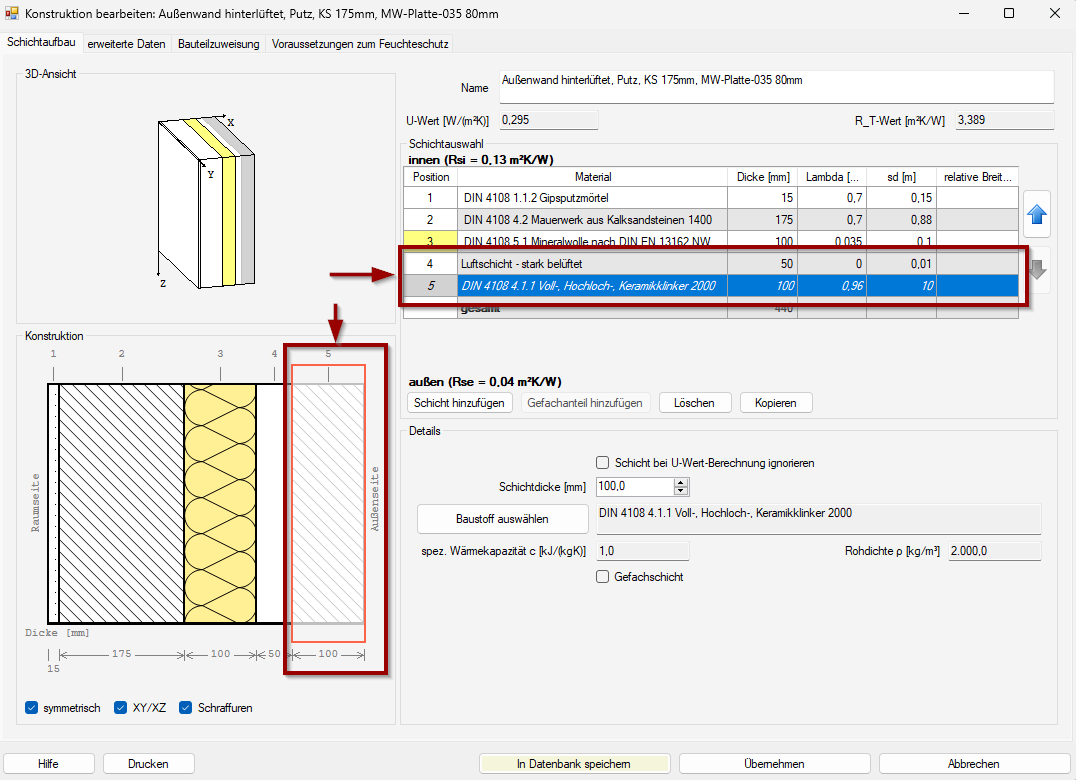Click the 3D wall preview image

pos(207,198)
